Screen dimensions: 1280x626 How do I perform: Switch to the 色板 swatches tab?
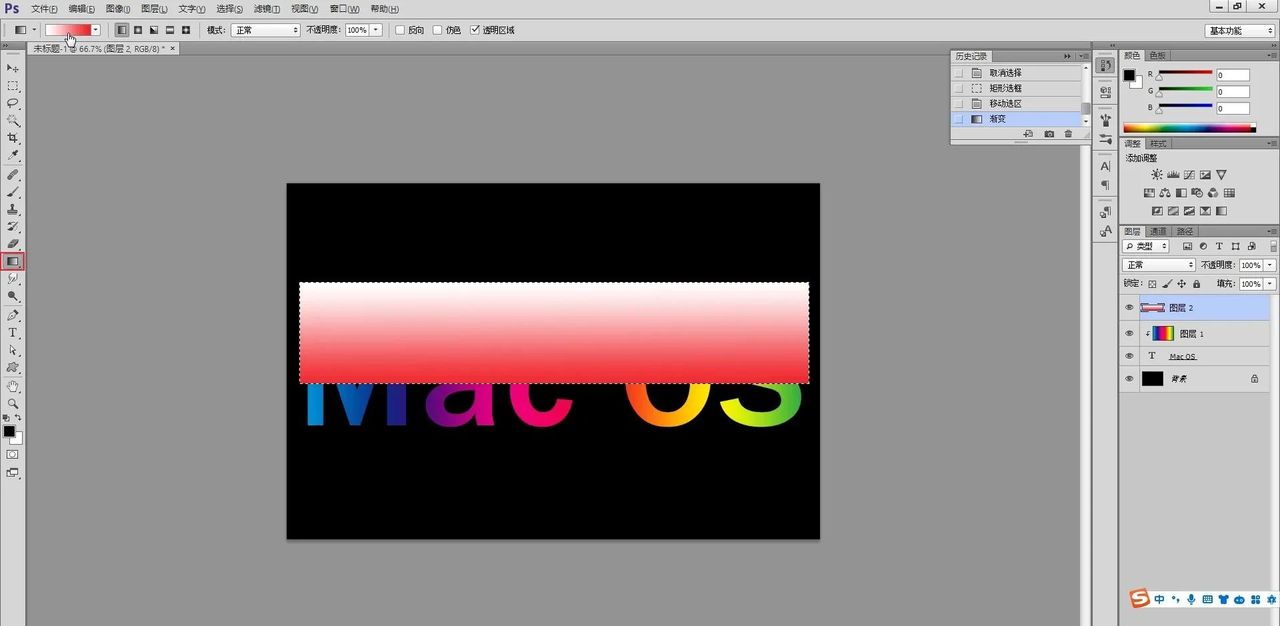1156,55
